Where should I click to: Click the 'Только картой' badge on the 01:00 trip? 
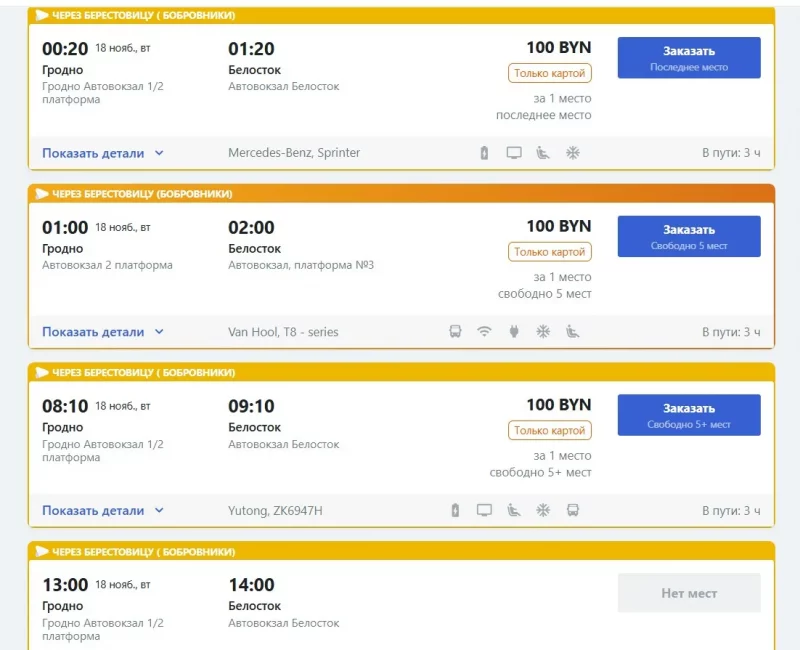[x=549, y=252]
